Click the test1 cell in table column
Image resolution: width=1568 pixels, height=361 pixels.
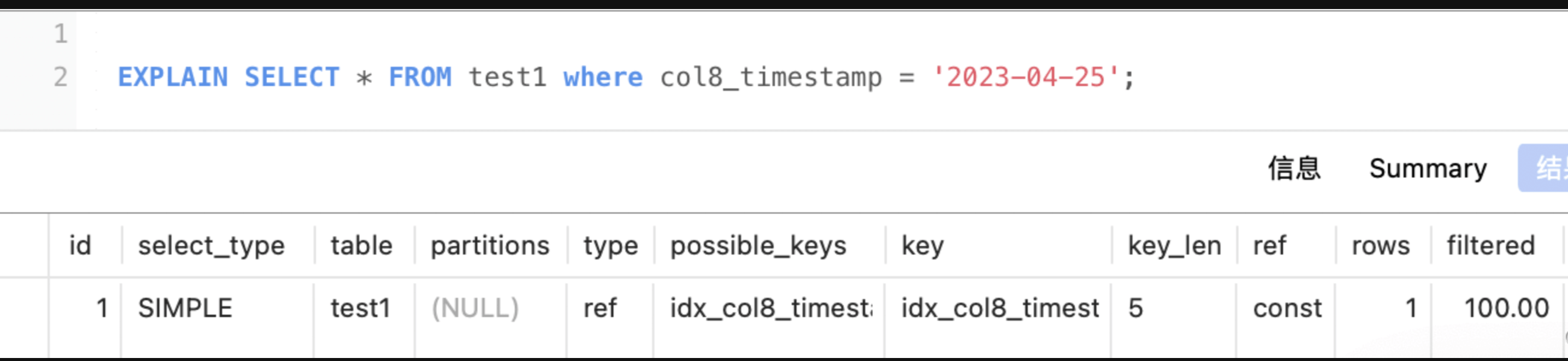(360, 308)
